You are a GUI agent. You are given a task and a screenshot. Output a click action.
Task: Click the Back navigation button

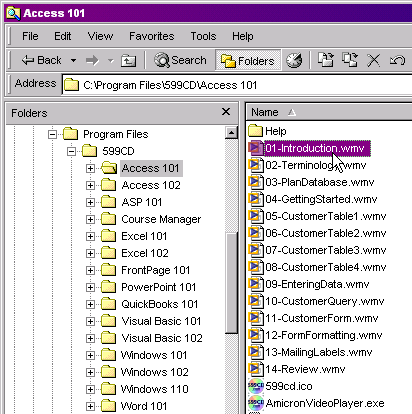(x=41, y=60)
